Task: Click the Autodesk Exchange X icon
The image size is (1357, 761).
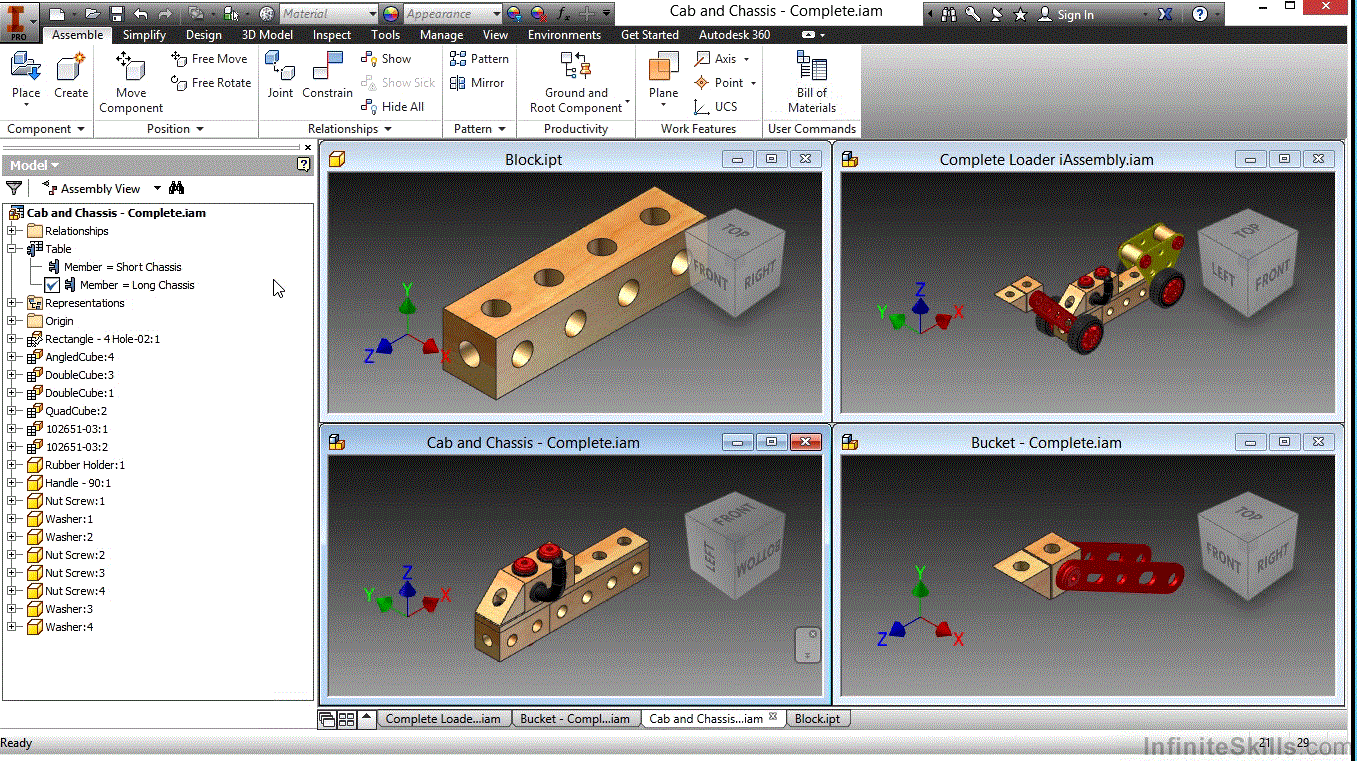Action: click(1165, 14)
